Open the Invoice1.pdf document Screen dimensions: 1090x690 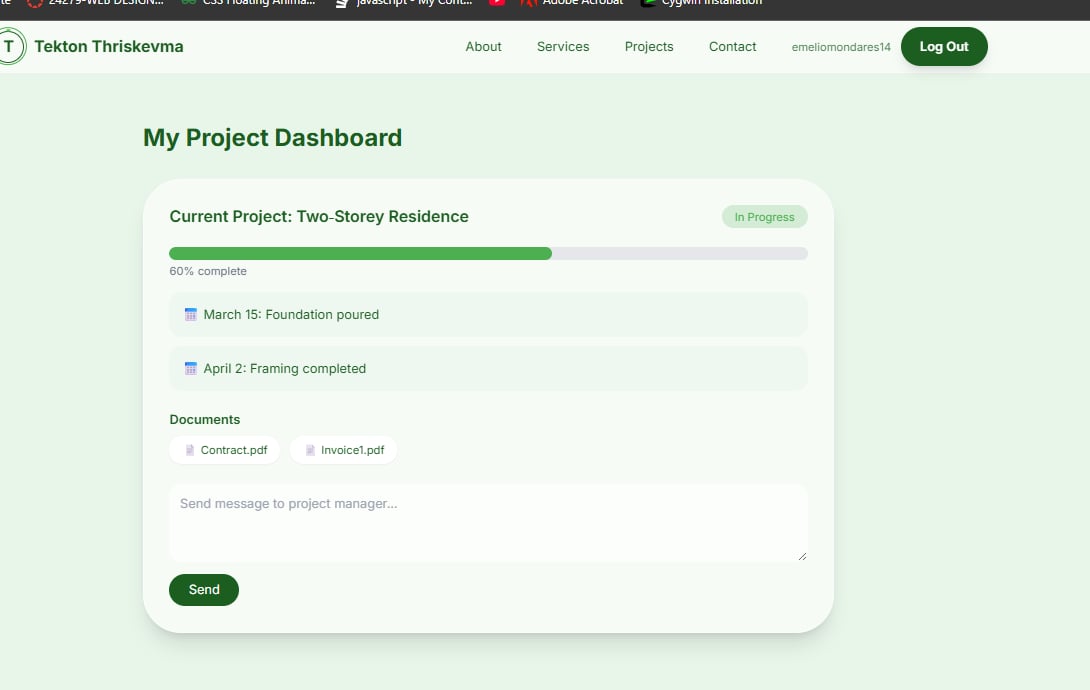343,450
